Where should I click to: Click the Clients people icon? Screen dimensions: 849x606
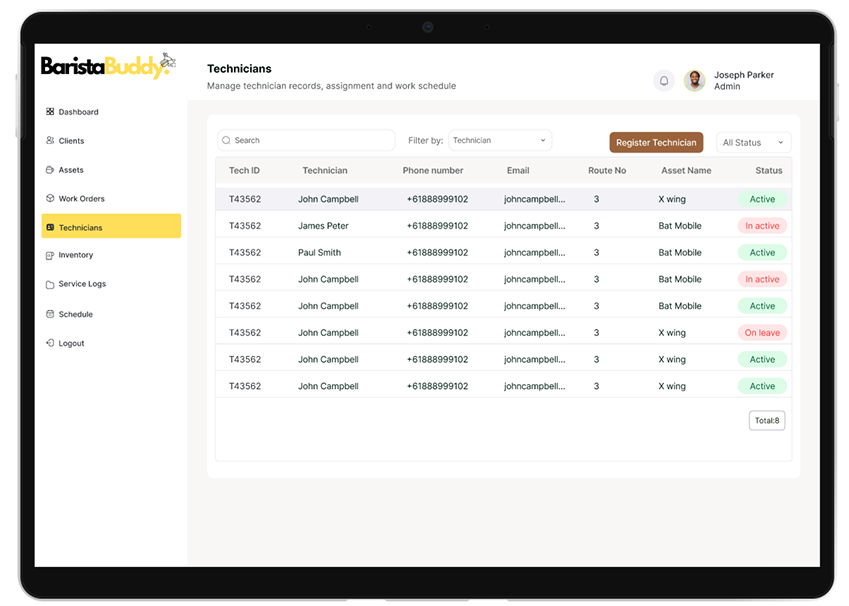pyautogui.click(x=50, y=141)
